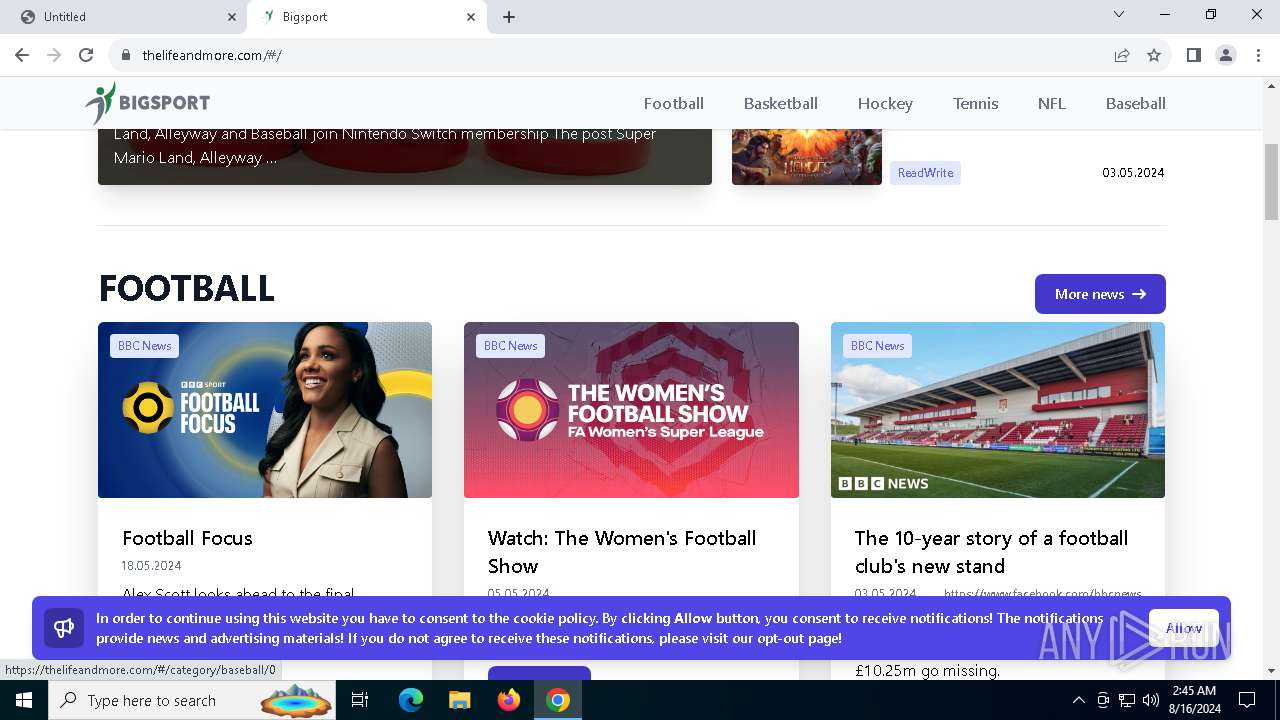Open the Tennis category
This screenshot has height=720, width=1280.
(975, 103)
